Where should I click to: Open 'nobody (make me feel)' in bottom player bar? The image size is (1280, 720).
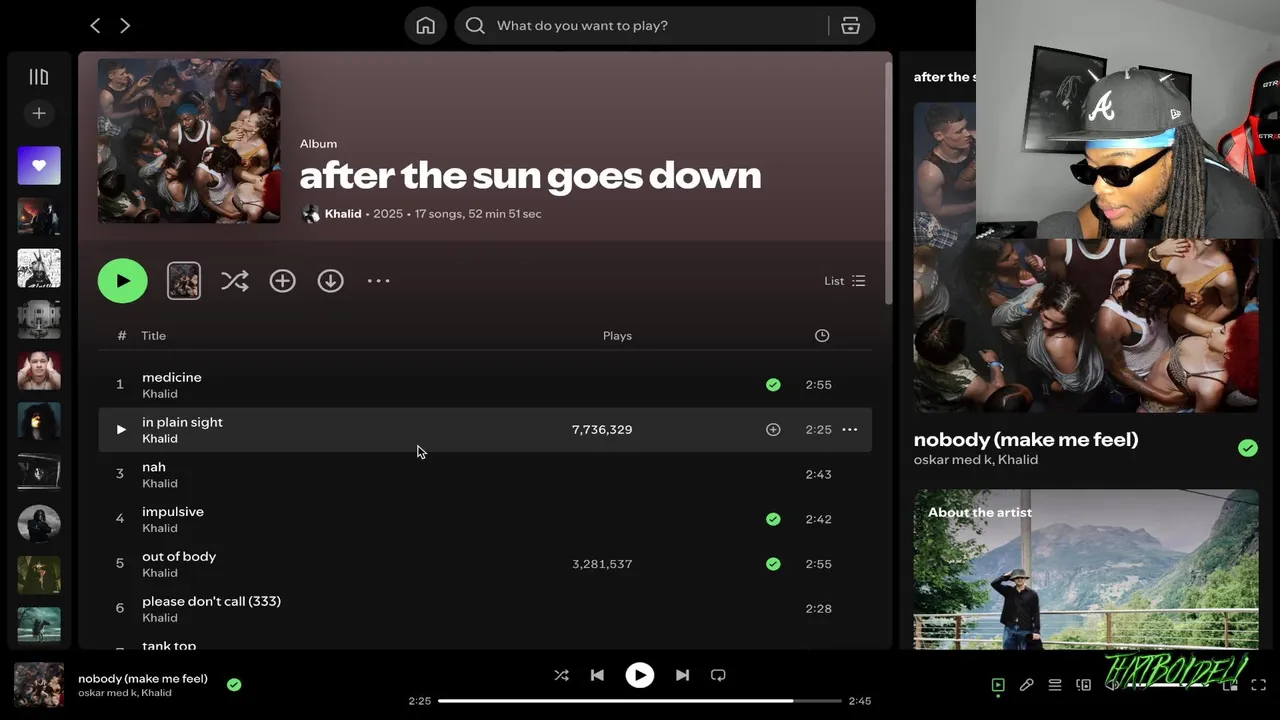click(x=143, y=678)
